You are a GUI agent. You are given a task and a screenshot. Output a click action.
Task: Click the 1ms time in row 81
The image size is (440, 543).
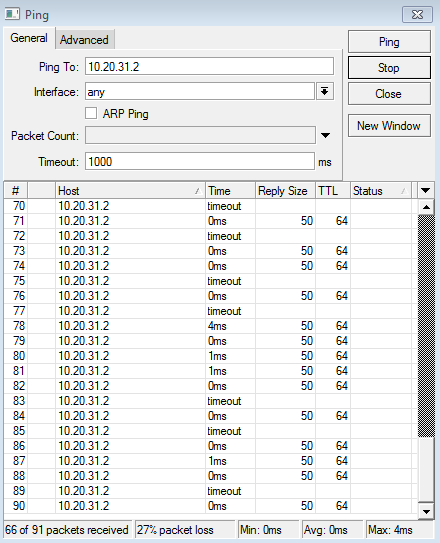[217, 371]
